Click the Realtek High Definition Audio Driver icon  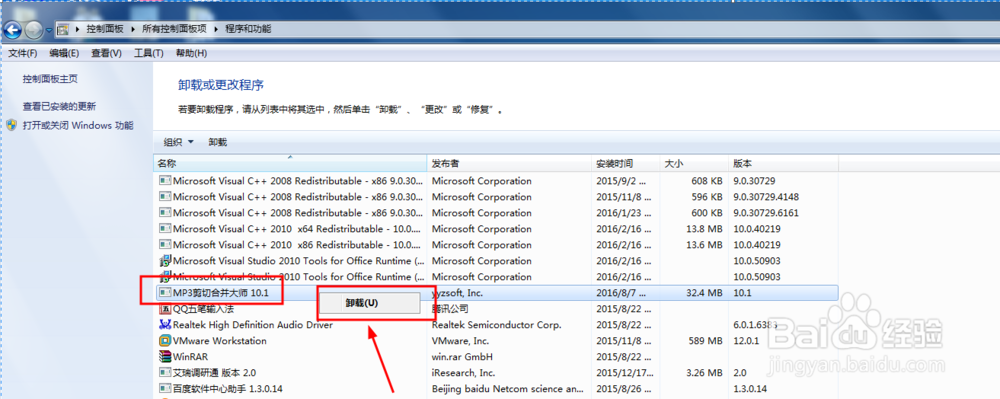click(x=165, y=325)
